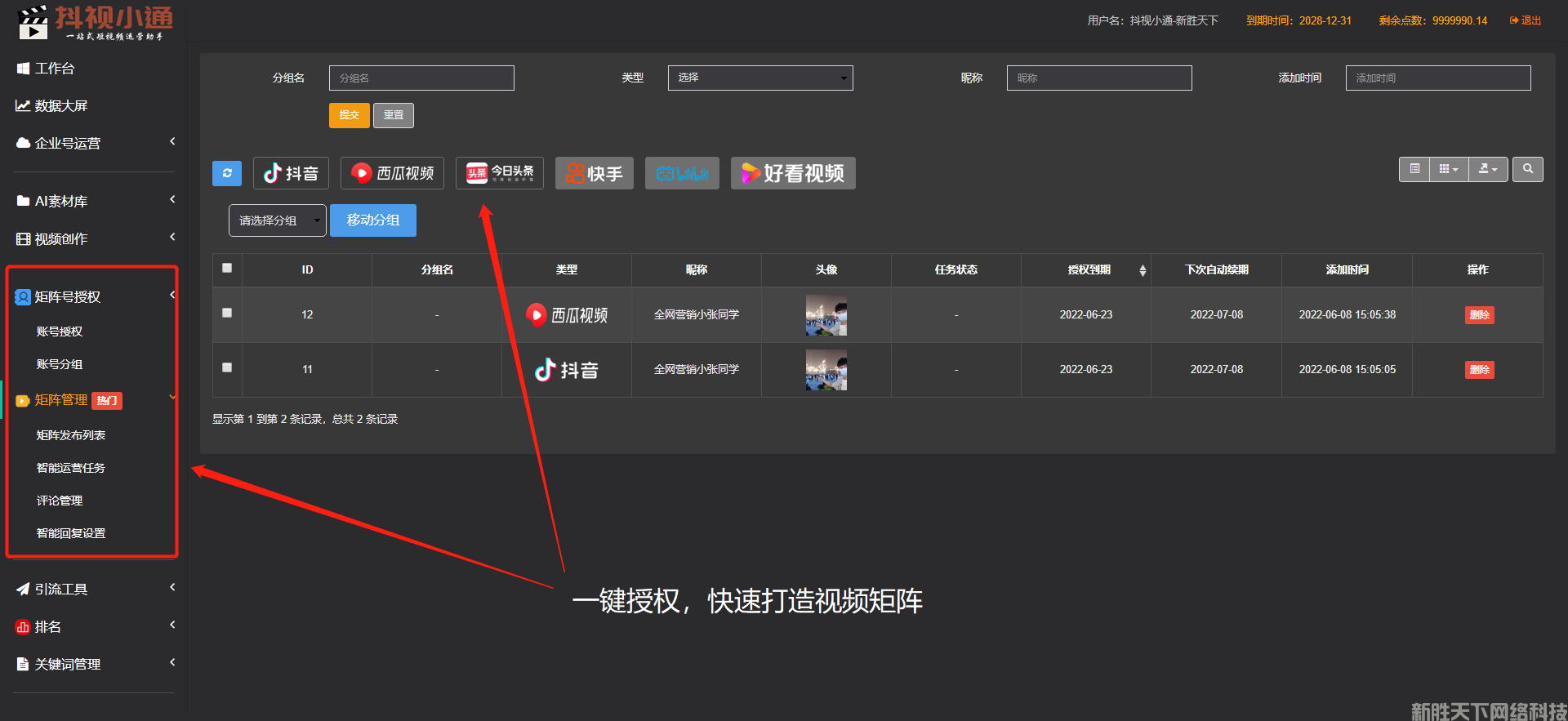The width and height of the screenshot is (1568, 721).
Task: Click the 移动分组 button
Action: coord(373,220)
